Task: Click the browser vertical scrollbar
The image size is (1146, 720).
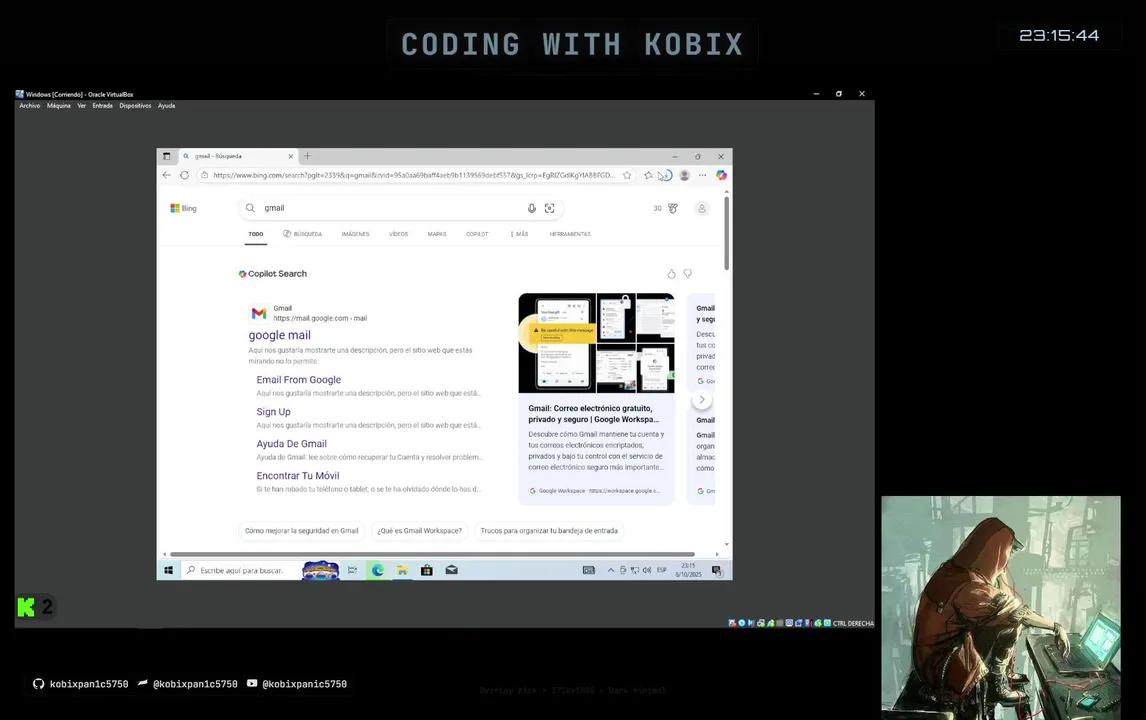Action: (x=726, y=232)
